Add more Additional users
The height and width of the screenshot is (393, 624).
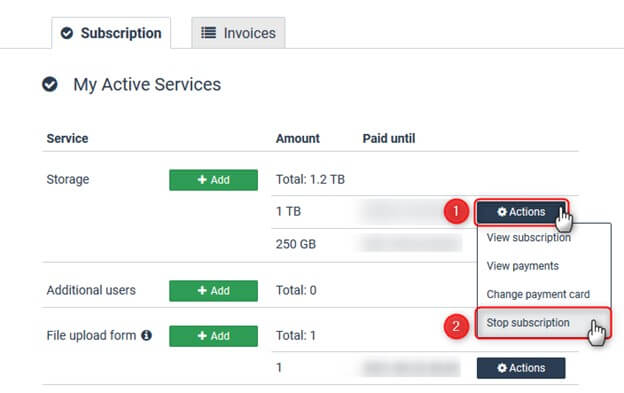213,290
